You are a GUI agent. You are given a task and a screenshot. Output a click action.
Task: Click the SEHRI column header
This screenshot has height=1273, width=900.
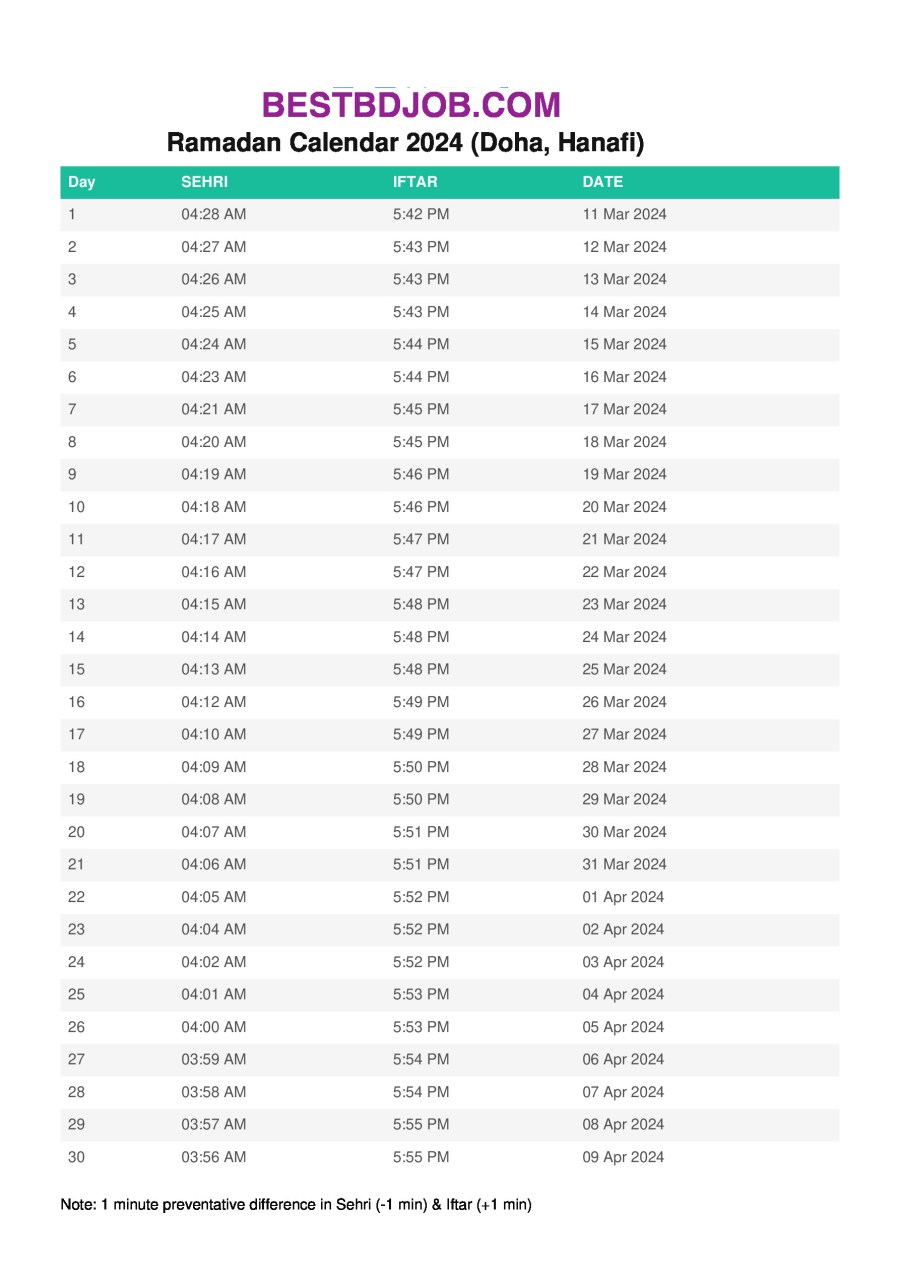(204, 182)
